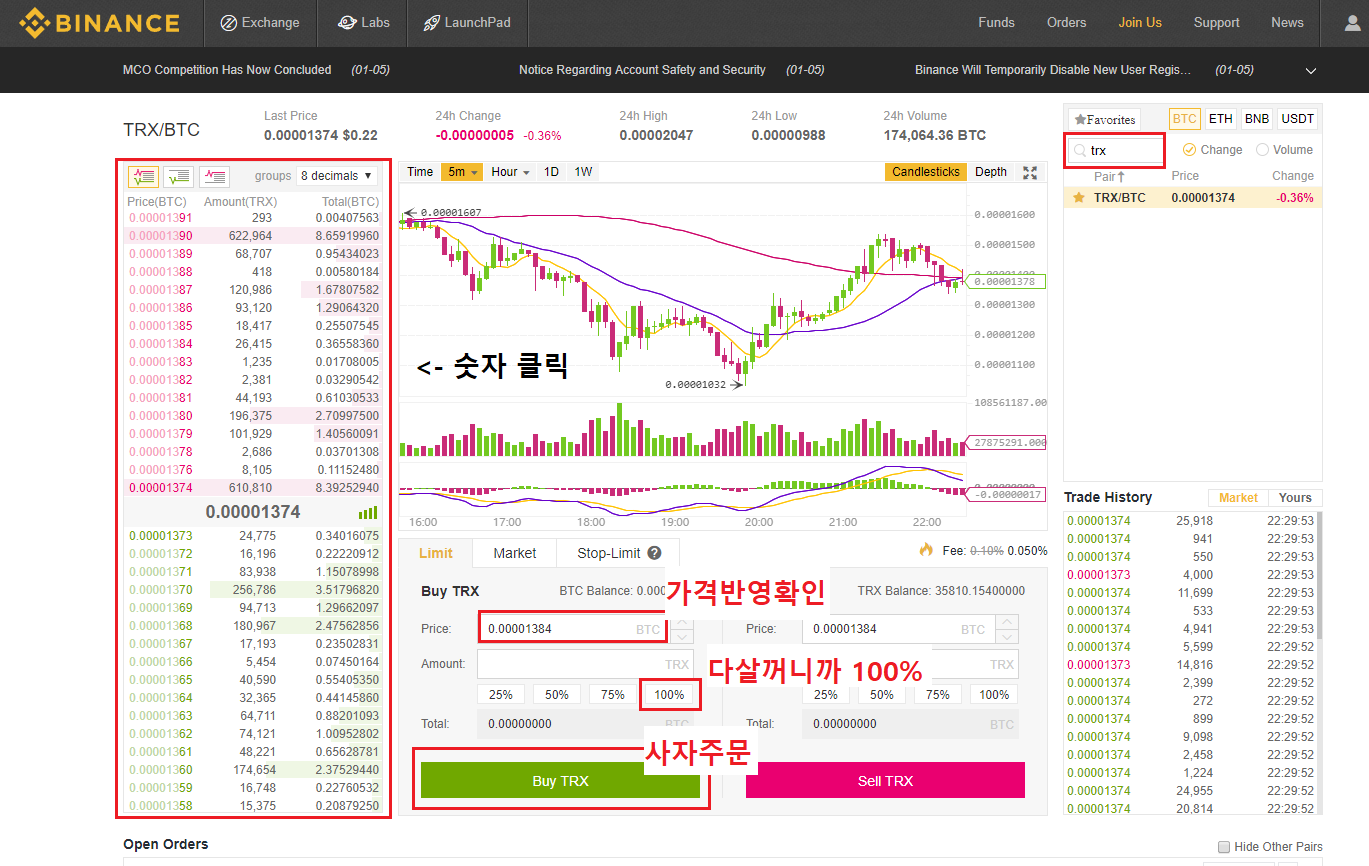Go to LaunchPad
The height and width of the screenshot is (866, 1369).
466,22
